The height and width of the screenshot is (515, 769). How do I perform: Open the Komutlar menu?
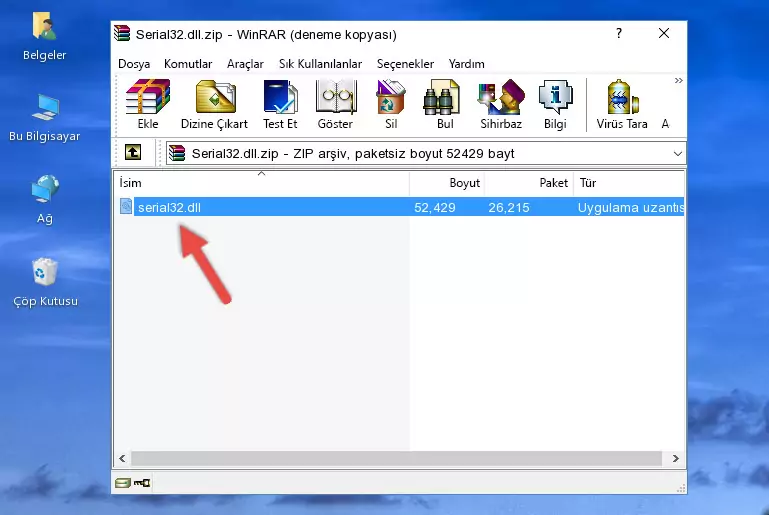[x=188, y=64]
